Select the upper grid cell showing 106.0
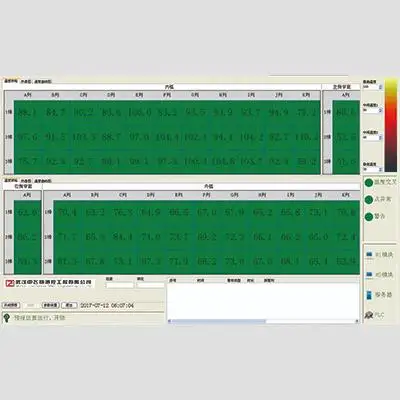 (x=139, y=112)
